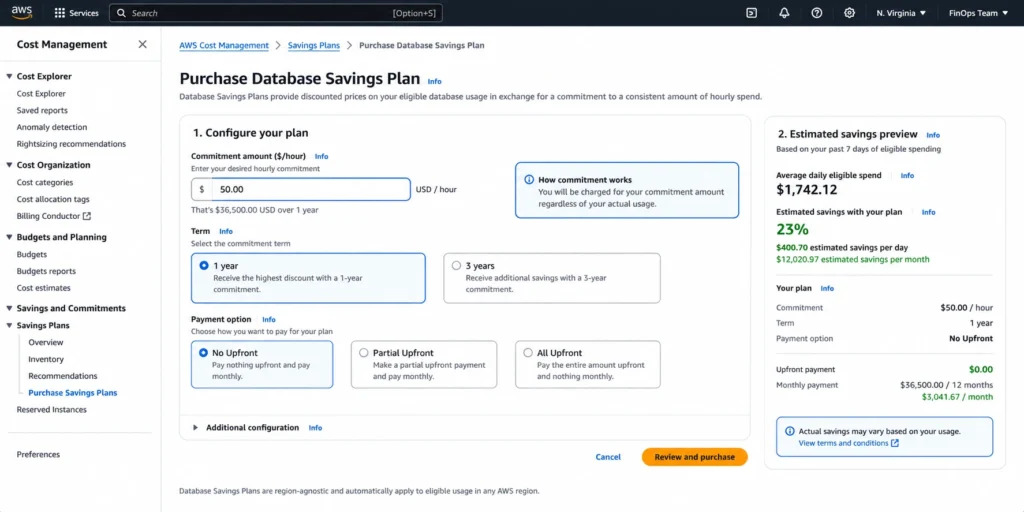
Task: Open Billing Conductor link
Action: 48,216
